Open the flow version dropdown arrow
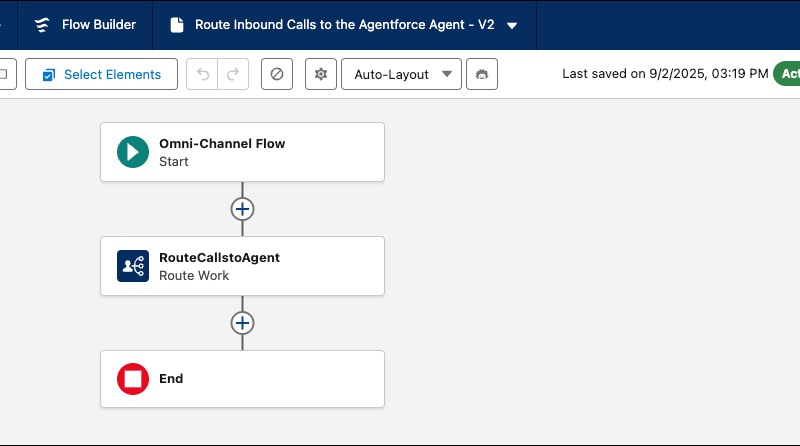Image resolution: width=800 pixels, height=446 pixels. click(x=512, y=26)
